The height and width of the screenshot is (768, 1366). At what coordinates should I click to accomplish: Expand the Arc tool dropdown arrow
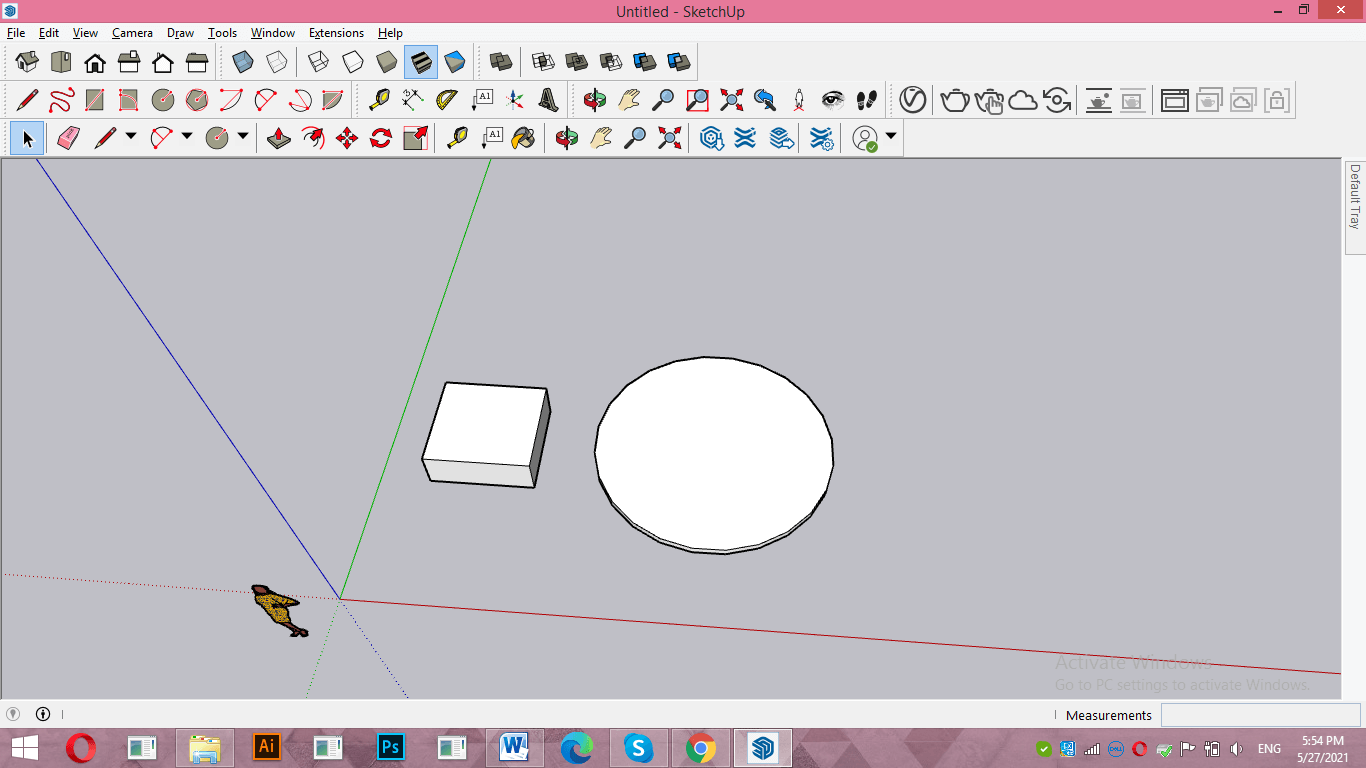186,137
